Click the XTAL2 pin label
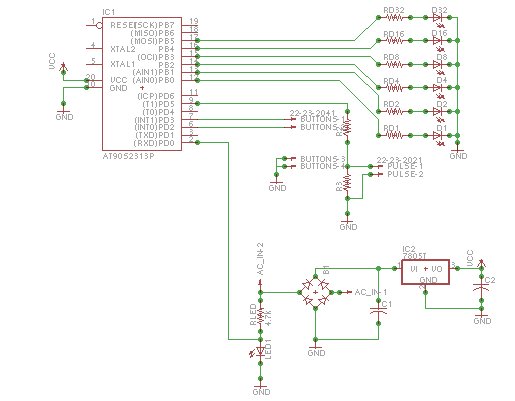The height and width of the screenshot is (401, 515). click(x=123, y=49)
